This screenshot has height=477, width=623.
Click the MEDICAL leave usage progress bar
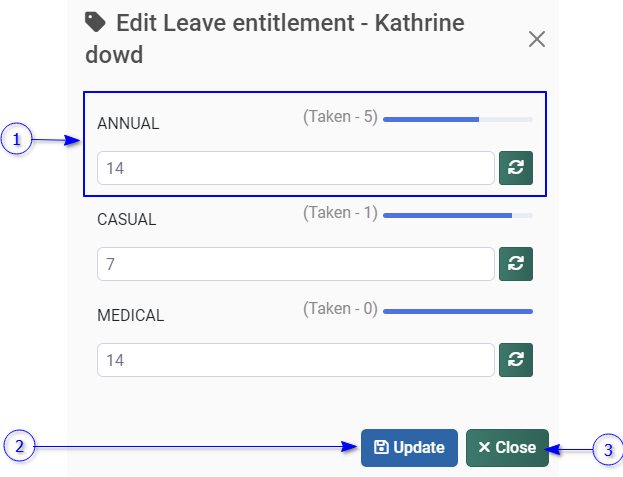457,311
